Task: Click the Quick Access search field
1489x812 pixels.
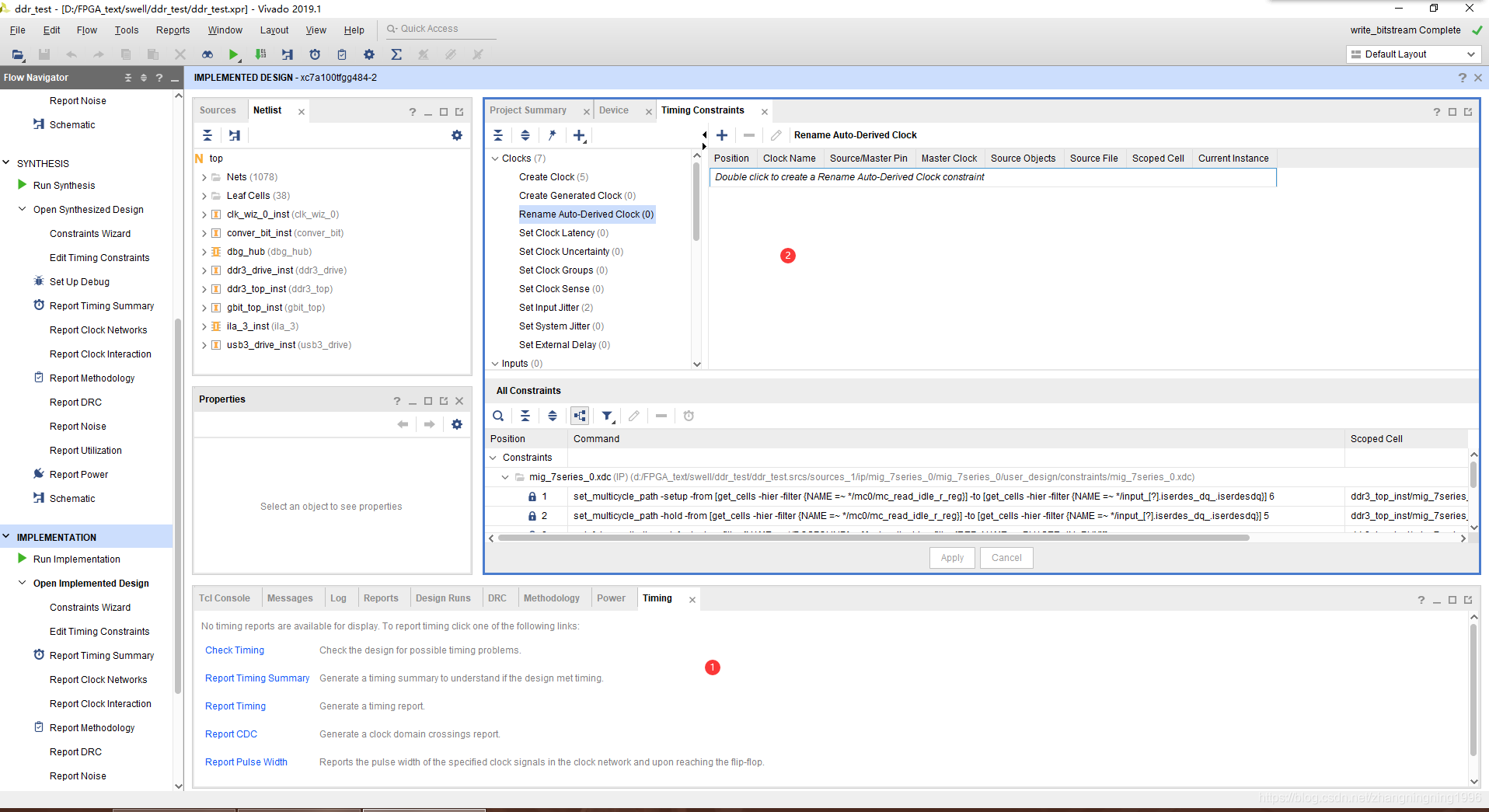Action: [x=439, y=30]
